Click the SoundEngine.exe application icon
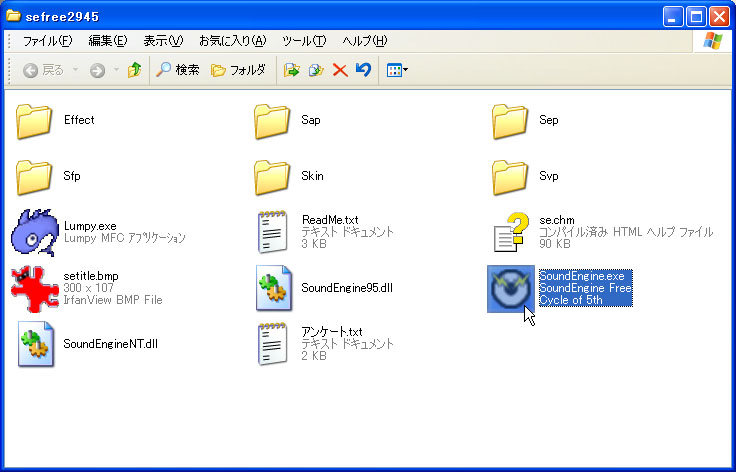The width and height of the screenshot is (736, 472). [x=511, y=289]
